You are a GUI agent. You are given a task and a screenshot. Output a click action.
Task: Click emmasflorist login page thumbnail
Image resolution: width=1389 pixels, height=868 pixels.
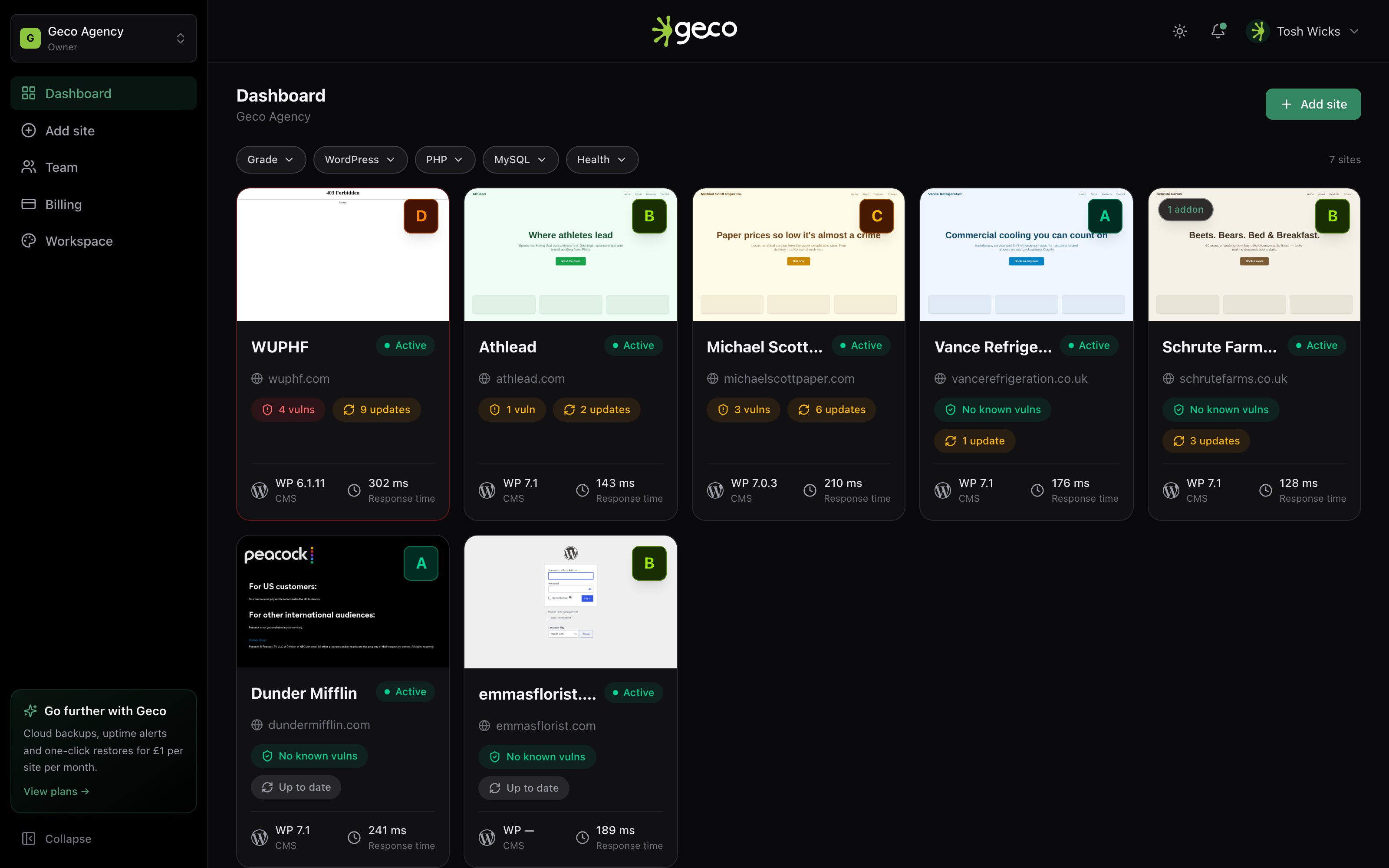(570, 602)
